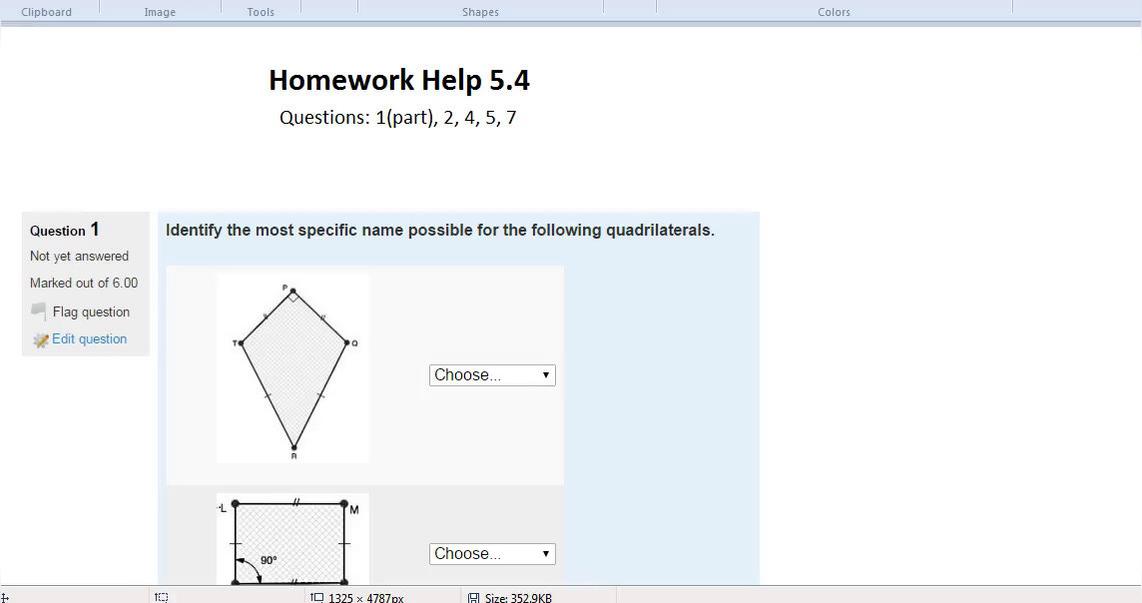
Task: Click the 'Homework Help 5.4' heading
Action: 399,79
